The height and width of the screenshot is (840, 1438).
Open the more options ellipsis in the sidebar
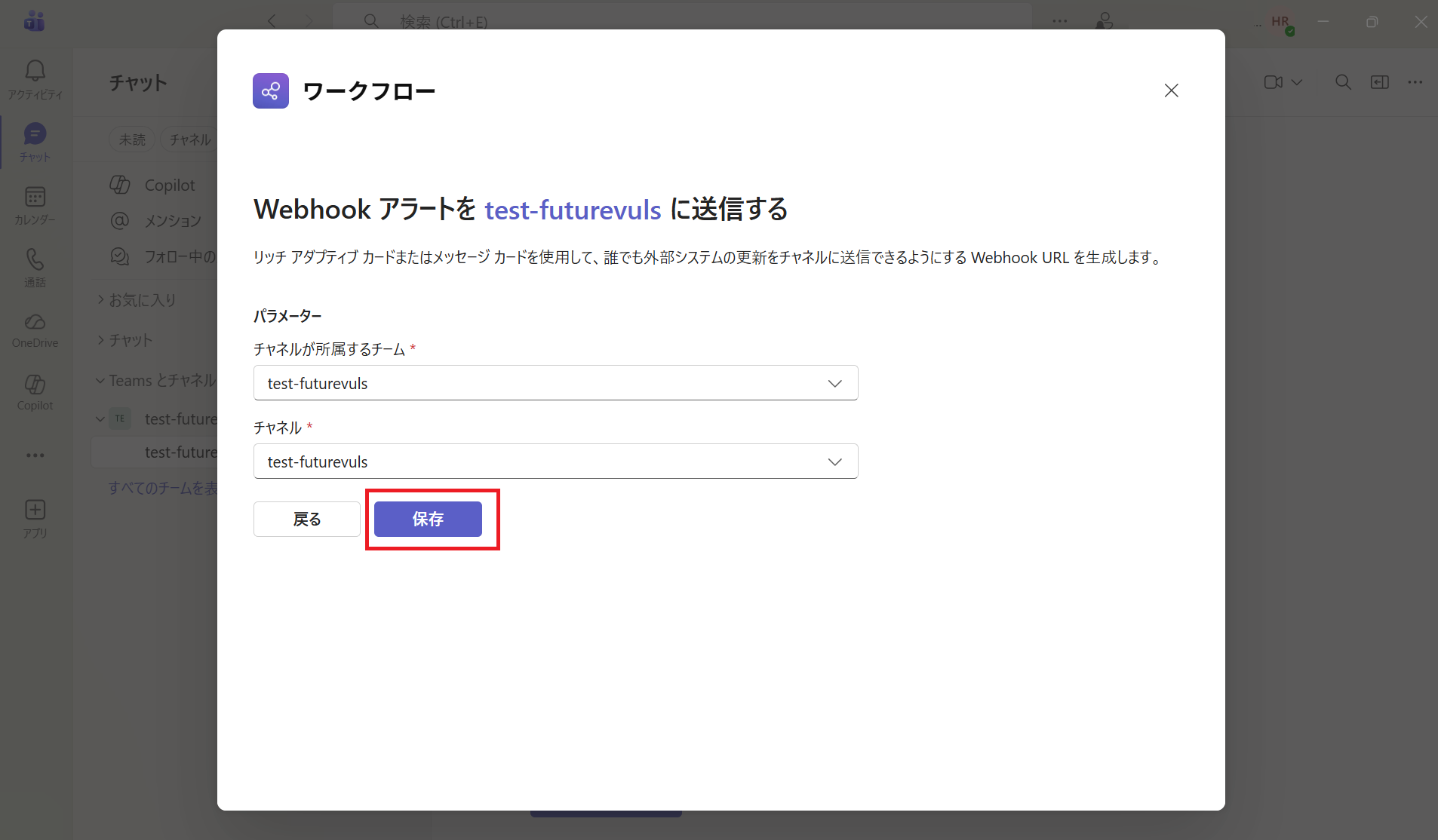click(35, 455)
